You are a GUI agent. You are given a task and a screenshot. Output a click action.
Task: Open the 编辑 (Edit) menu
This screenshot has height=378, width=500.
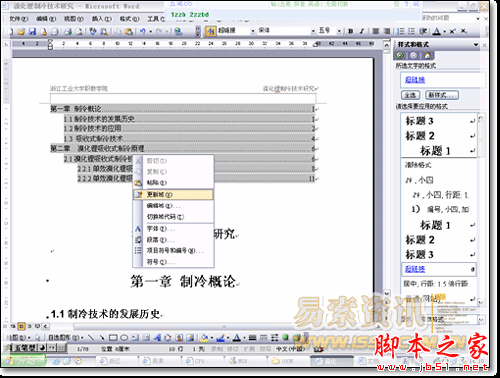[x=46, y=19]
